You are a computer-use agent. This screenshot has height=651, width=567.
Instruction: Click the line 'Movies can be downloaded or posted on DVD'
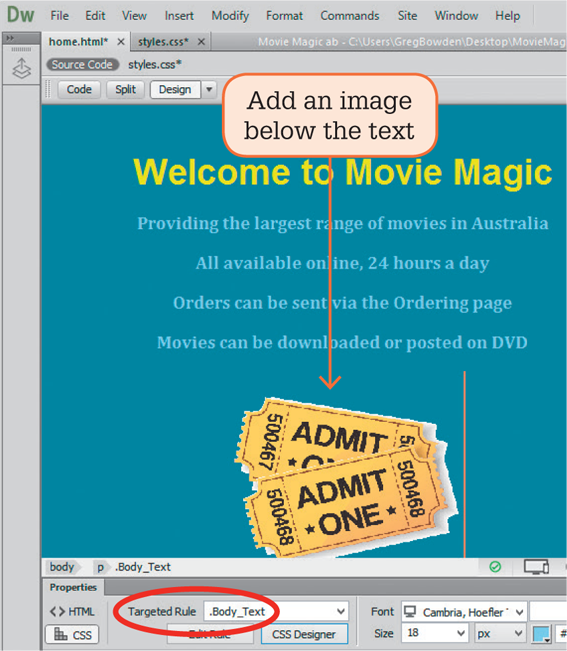click(x=342, y=343)
